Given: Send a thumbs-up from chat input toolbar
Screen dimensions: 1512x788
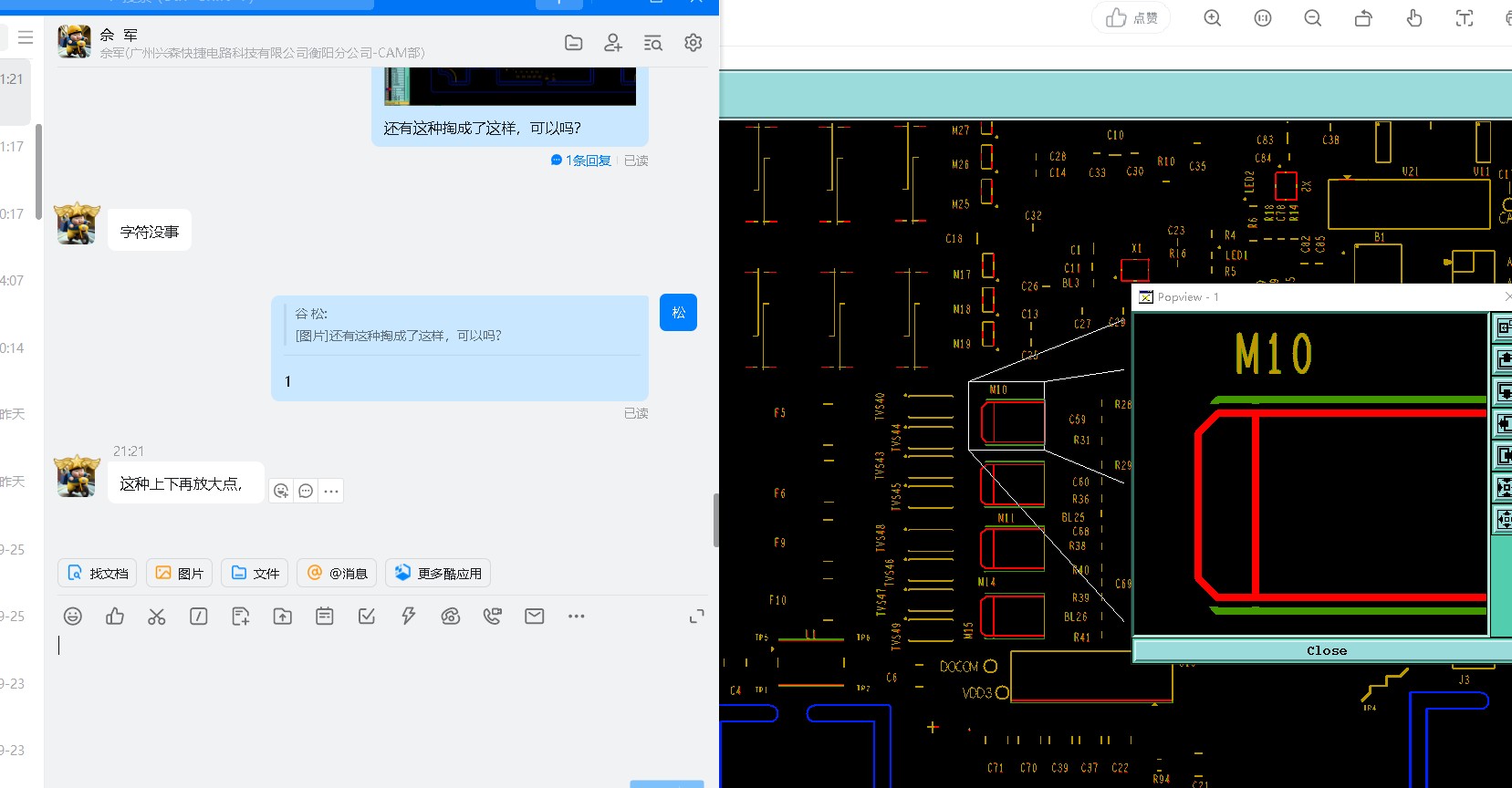Looking at the screenshot, I should [x=115, y=617].
